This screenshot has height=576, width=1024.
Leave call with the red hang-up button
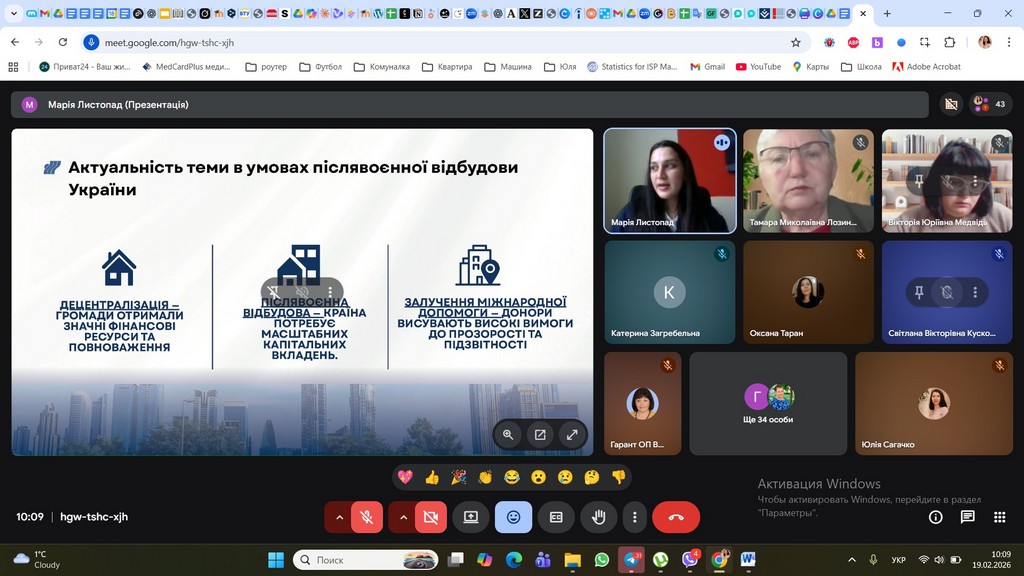coord(676,517)
